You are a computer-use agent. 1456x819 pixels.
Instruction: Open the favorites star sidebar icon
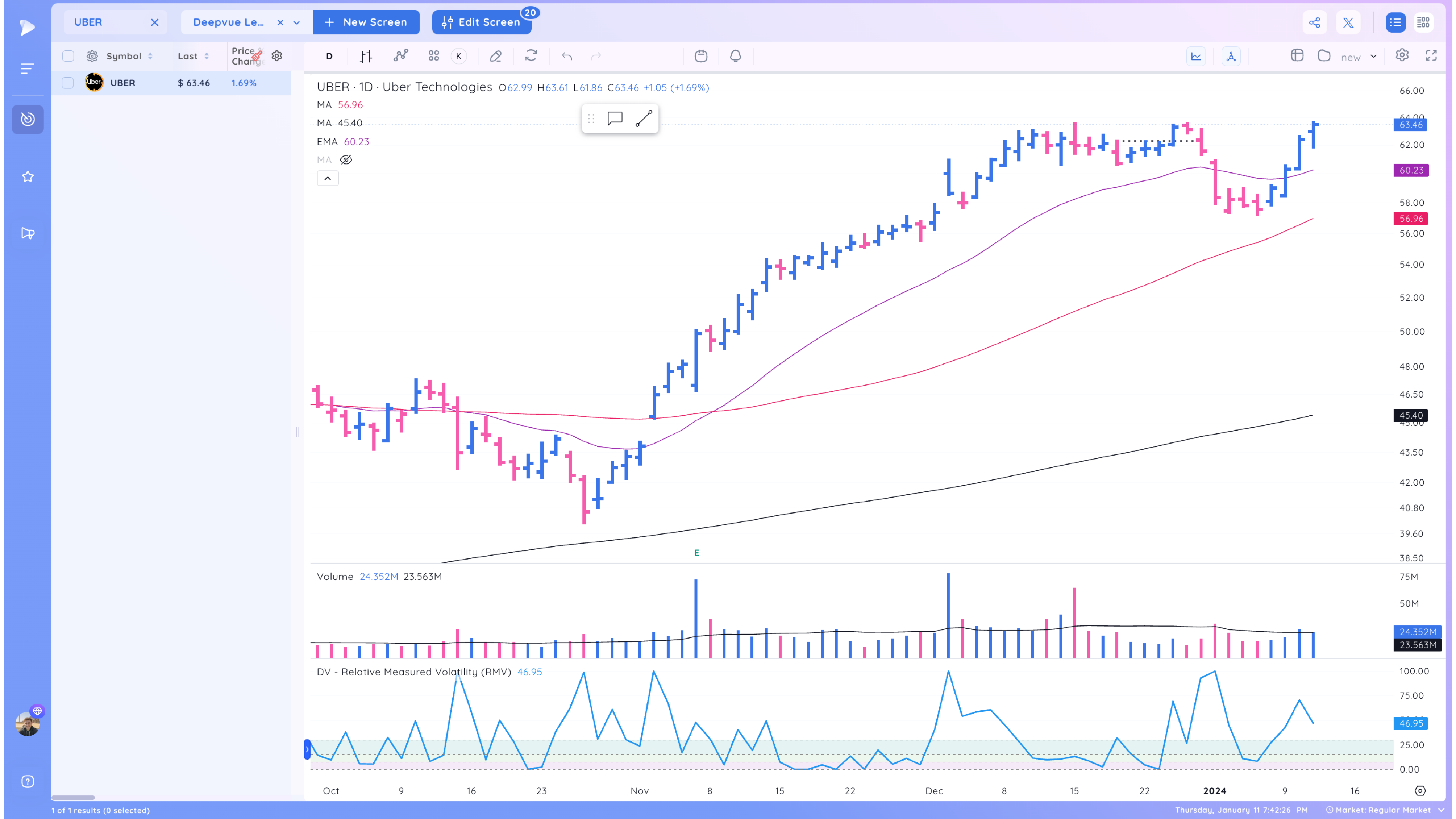[28, 177]
